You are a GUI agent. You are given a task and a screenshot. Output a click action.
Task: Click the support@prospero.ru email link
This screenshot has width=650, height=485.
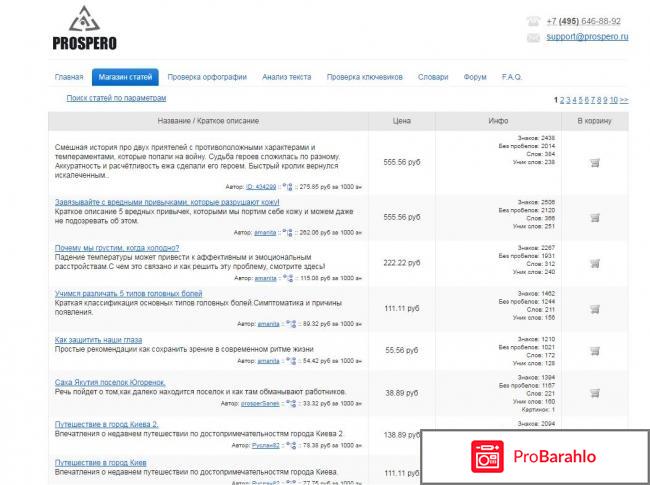coord(587,37)
